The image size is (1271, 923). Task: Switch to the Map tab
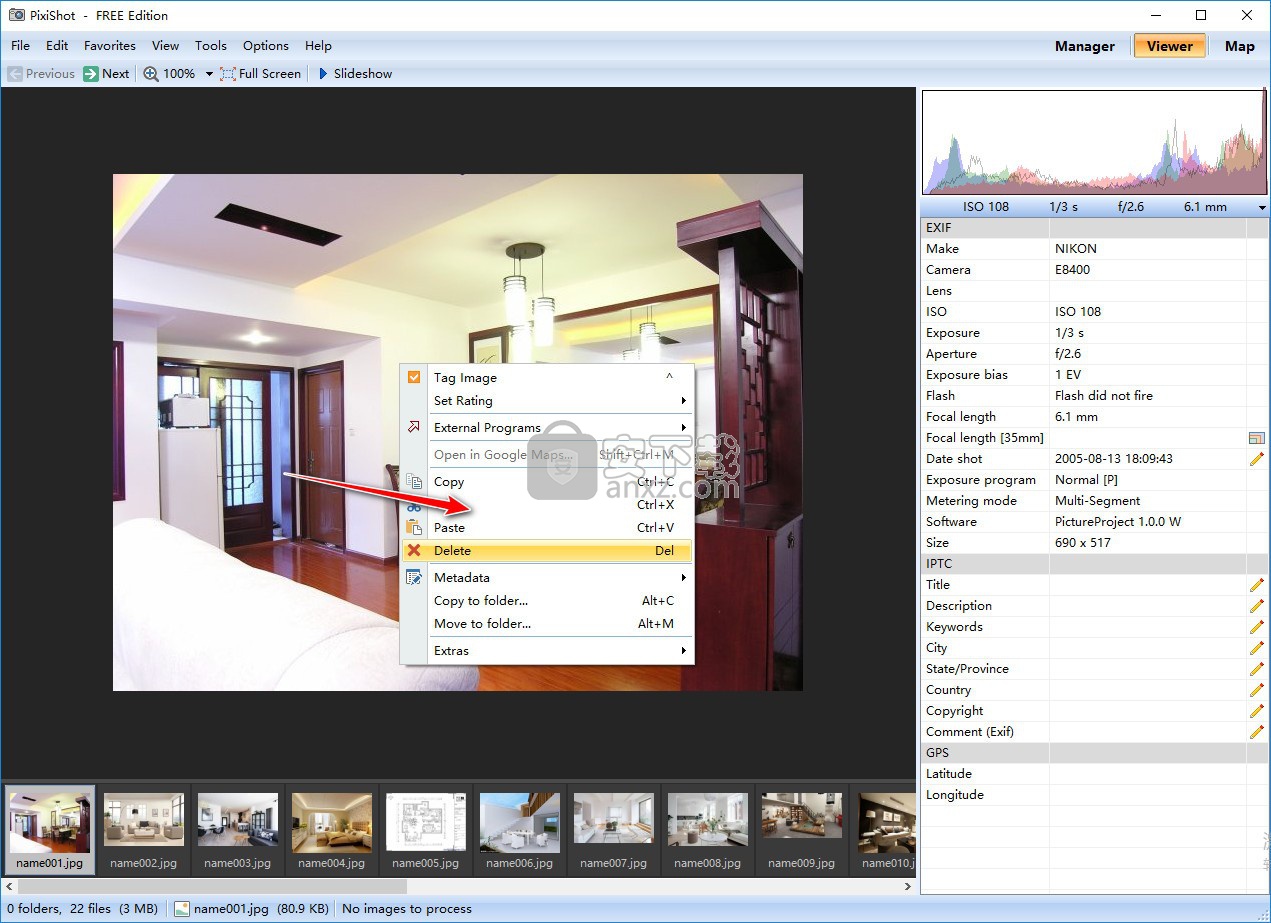coord(1240,46)
